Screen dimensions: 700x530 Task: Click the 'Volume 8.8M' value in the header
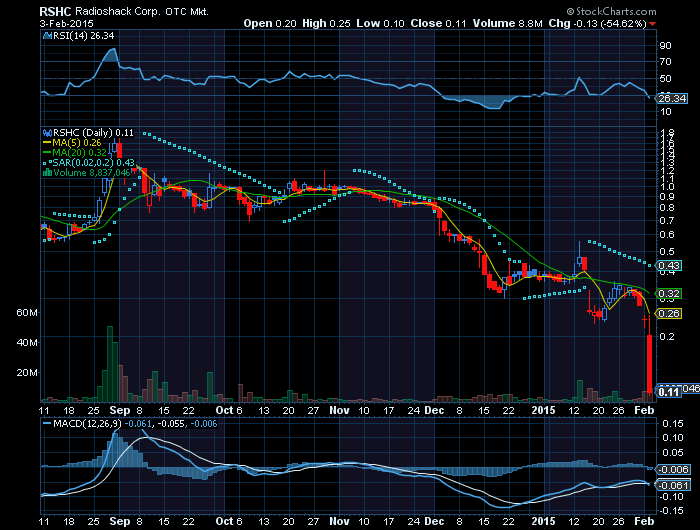(x=508, y=23)
